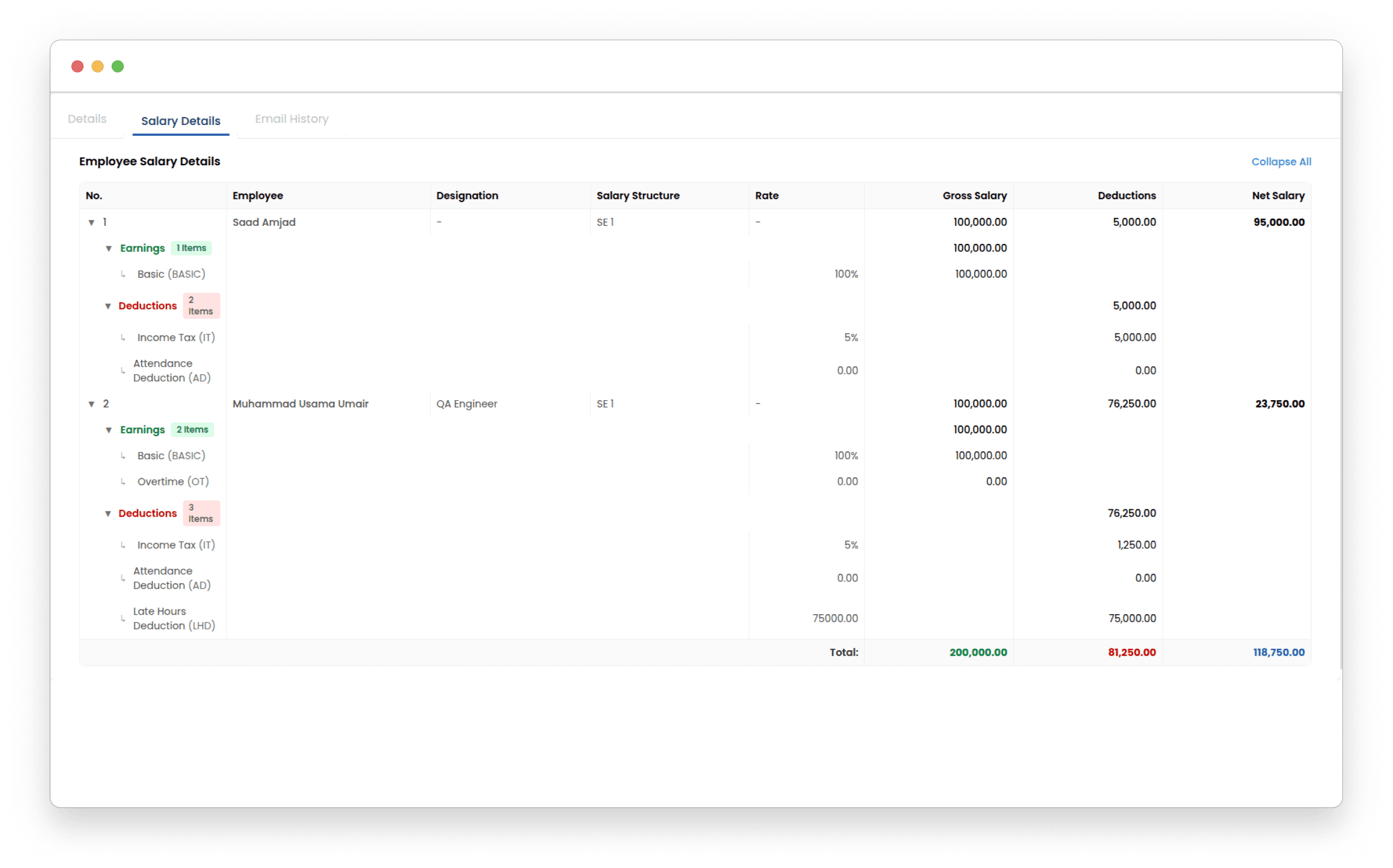Click the Collapse All link
This screenshot has height=868, width=1393.
click(x=1281, y=161)
